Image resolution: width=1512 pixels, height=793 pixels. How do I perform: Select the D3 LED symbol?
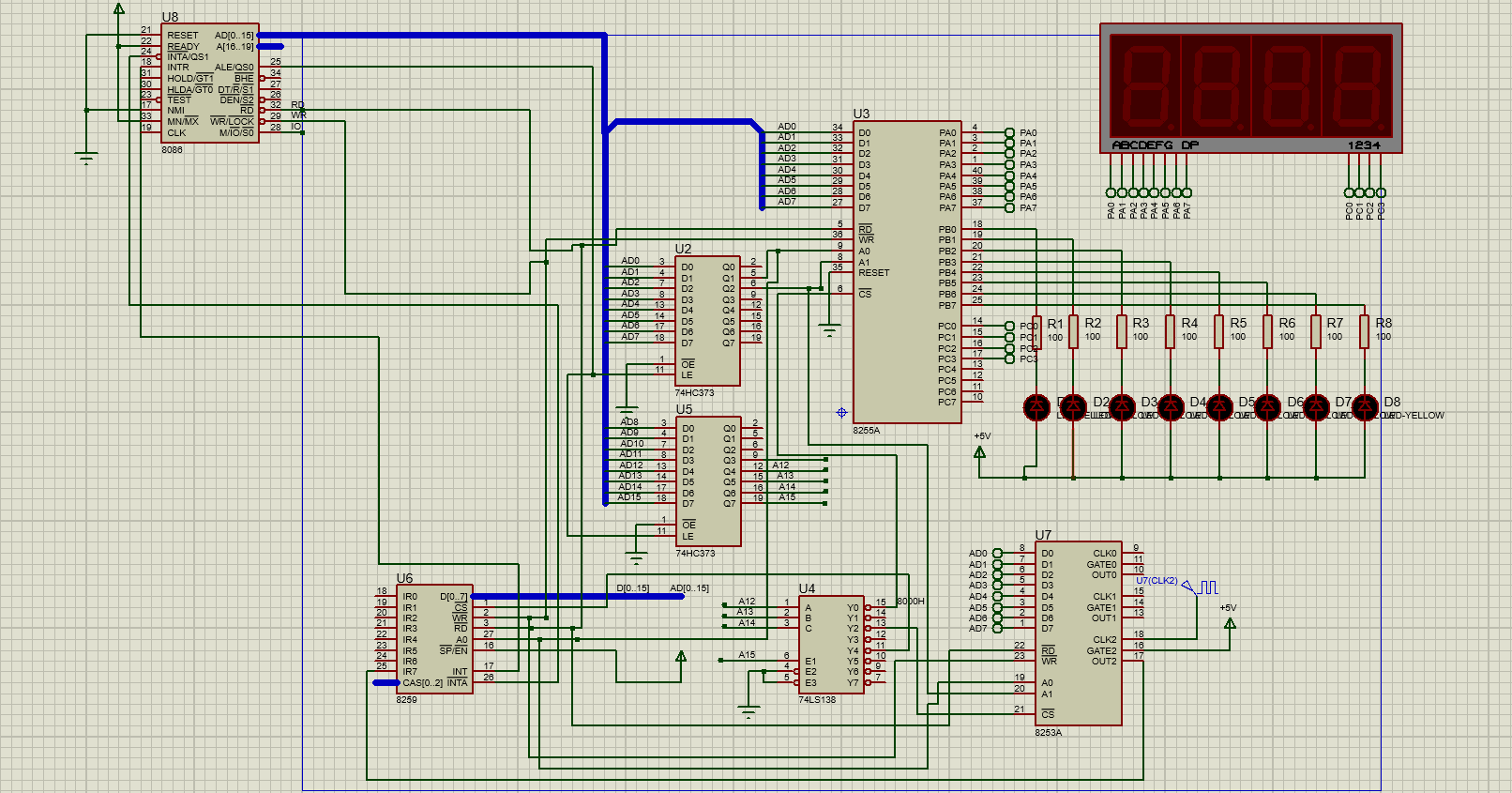click(1122, 407)
